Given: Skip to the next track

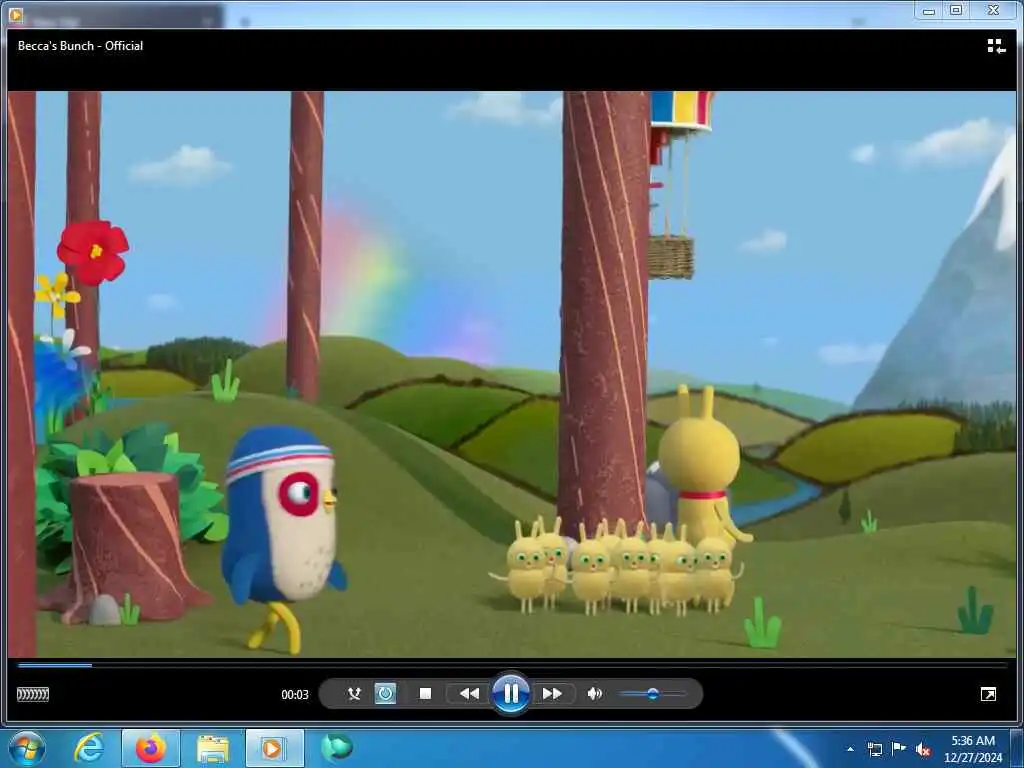Looking at the screenshot, I should coord(552,694).
